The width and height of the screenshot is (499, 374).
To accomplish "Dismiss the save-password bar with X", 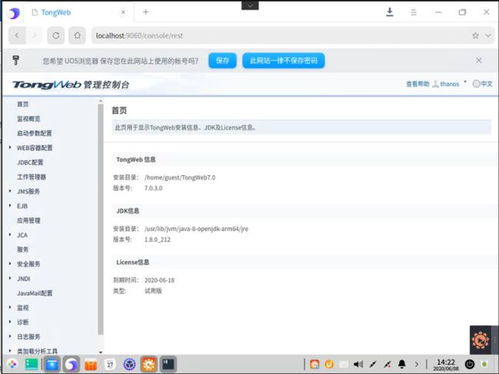I will (x=479, y=60).
